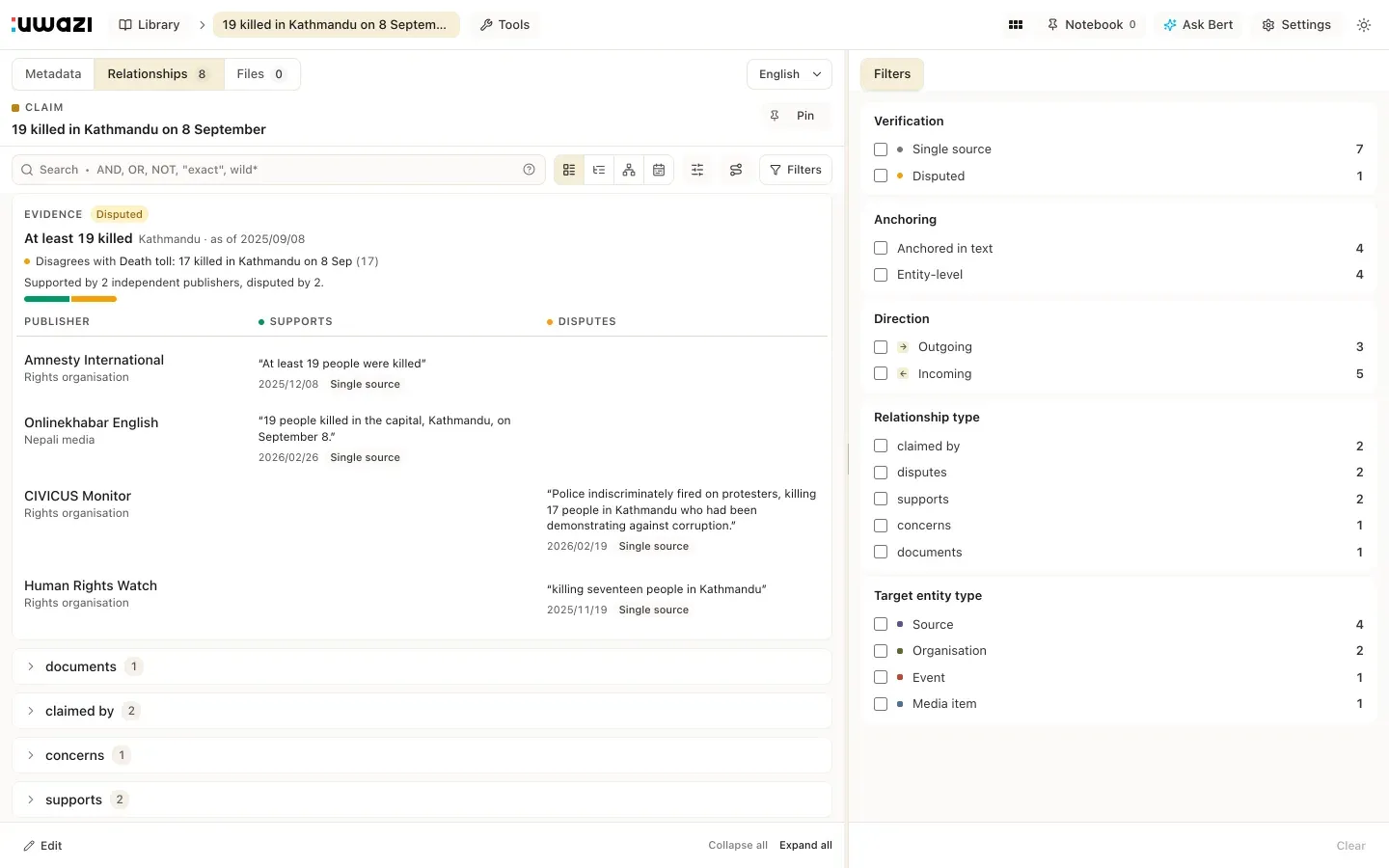Open the display options sliders icon

697,170
